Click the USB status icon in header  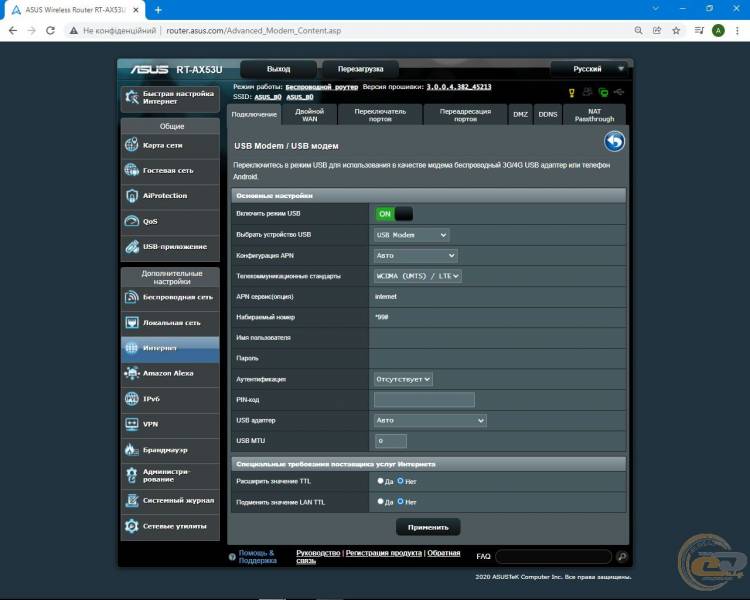pyautogui.click(x=619, y=92)
